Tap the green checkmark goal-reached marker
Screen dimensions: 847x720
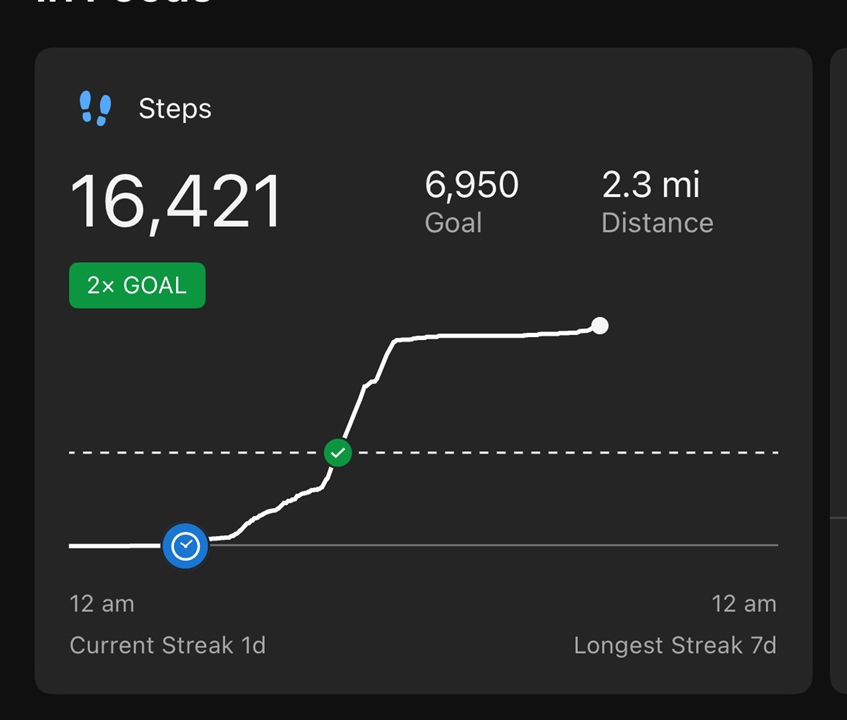point(338,453)
